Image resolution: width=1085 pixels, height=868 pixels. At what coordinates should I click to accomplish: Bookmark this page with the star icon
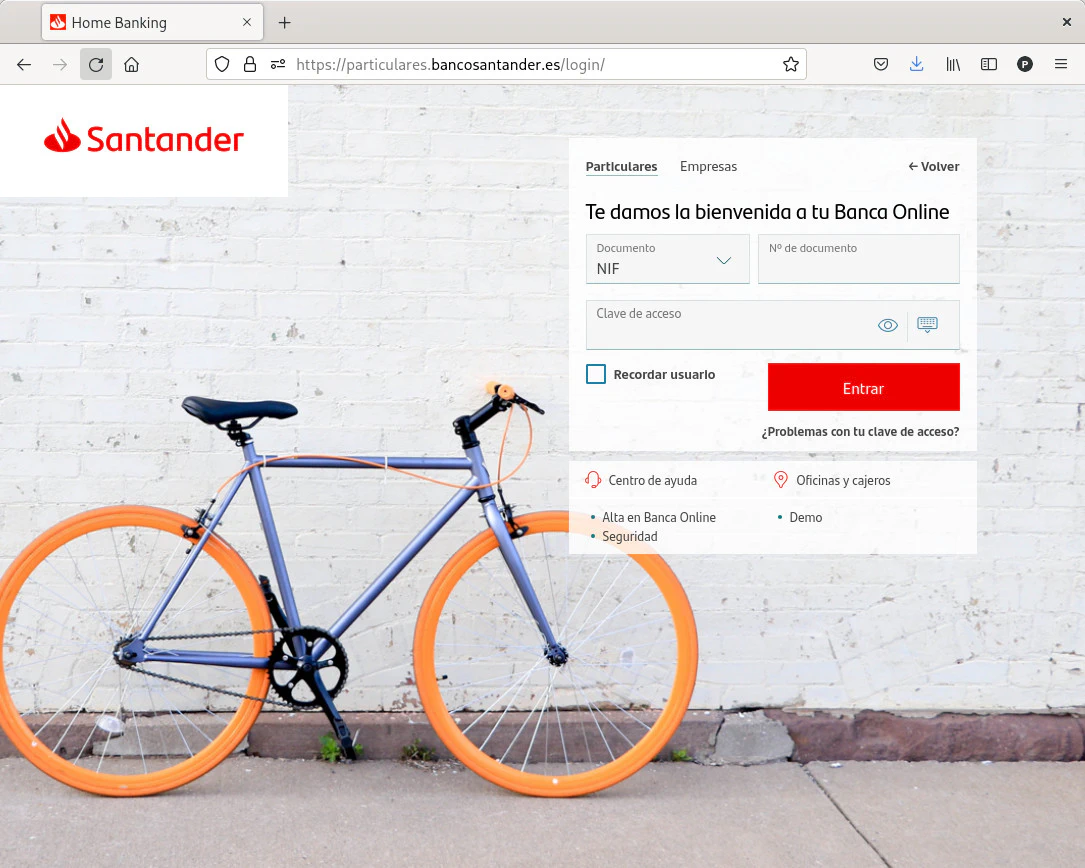[x=791, y=64]
